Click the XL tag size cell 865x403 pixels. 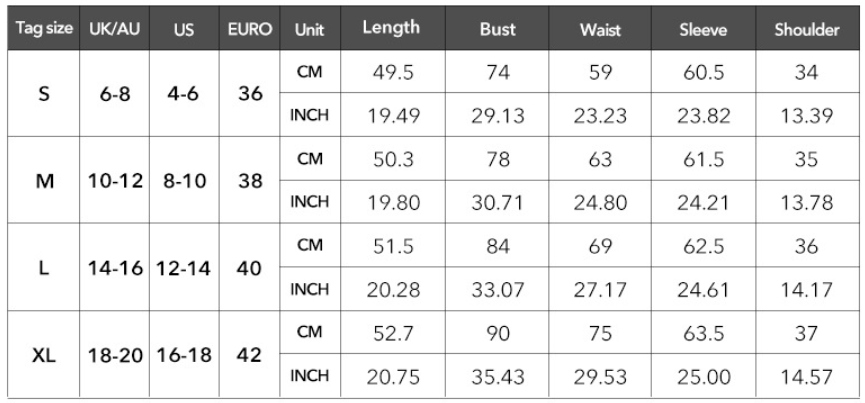tap(44, 355)
